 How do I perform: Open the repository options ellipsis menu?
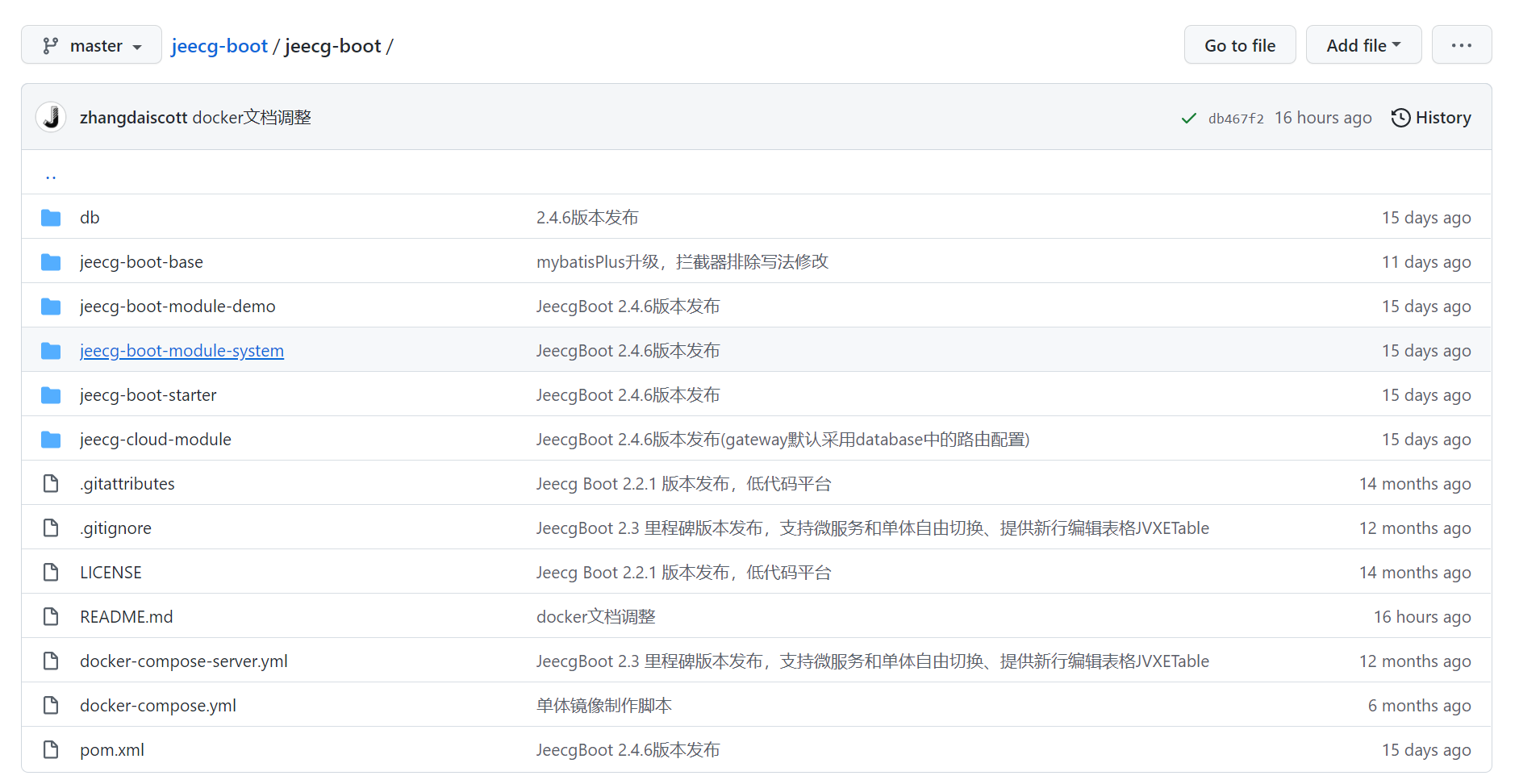tap(1462, 45)
